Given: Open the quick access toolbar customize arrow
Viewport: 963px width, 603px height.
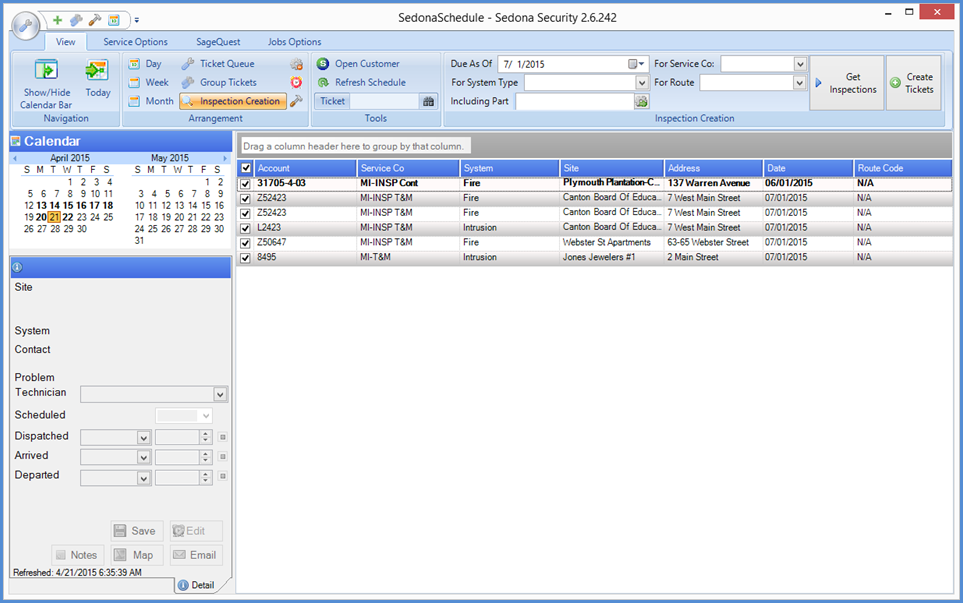Looking at the screenshot, I should point(136,20).
